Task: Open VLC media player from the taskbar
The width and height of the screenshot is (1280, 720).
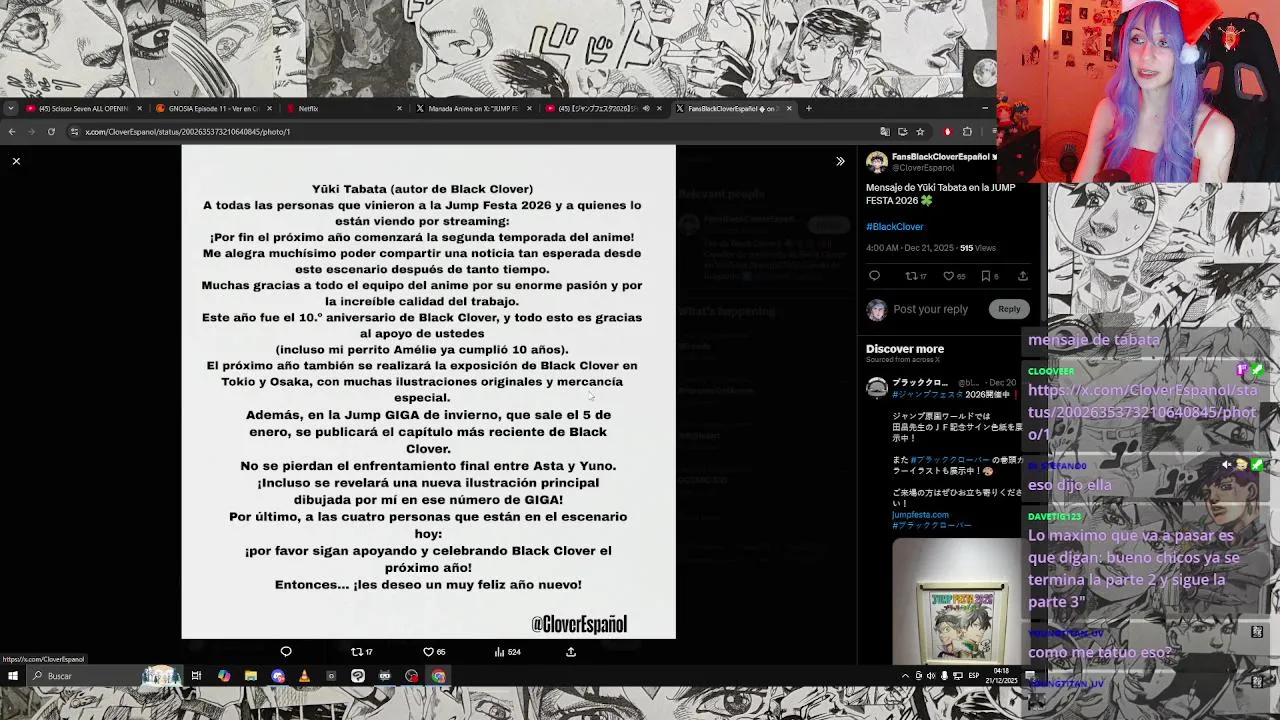Action: click(x=304, y=676)
